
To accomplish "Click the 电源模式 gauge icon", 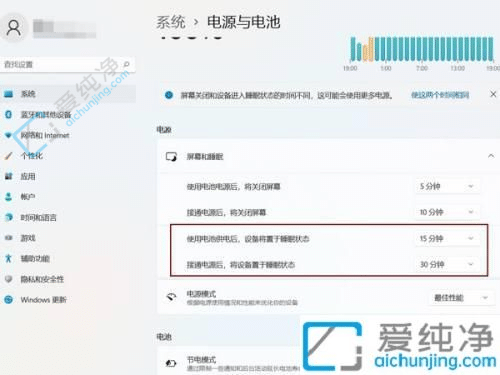I will [171, 297].
